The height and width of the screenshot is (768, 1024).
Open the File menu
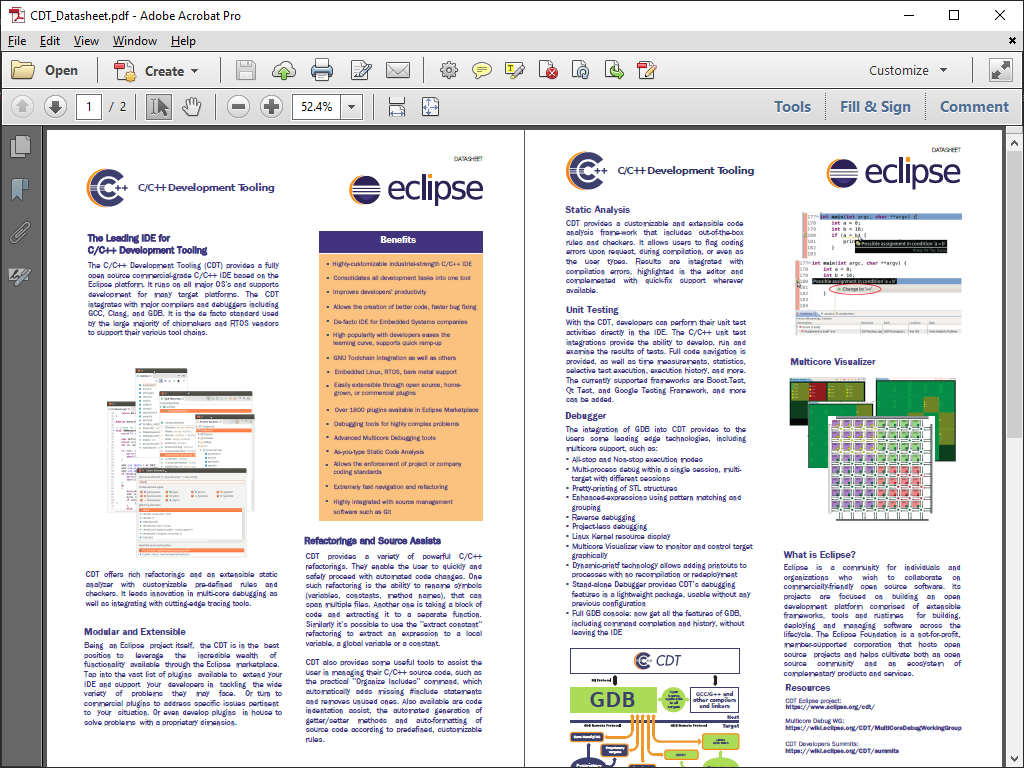point(17,40)
